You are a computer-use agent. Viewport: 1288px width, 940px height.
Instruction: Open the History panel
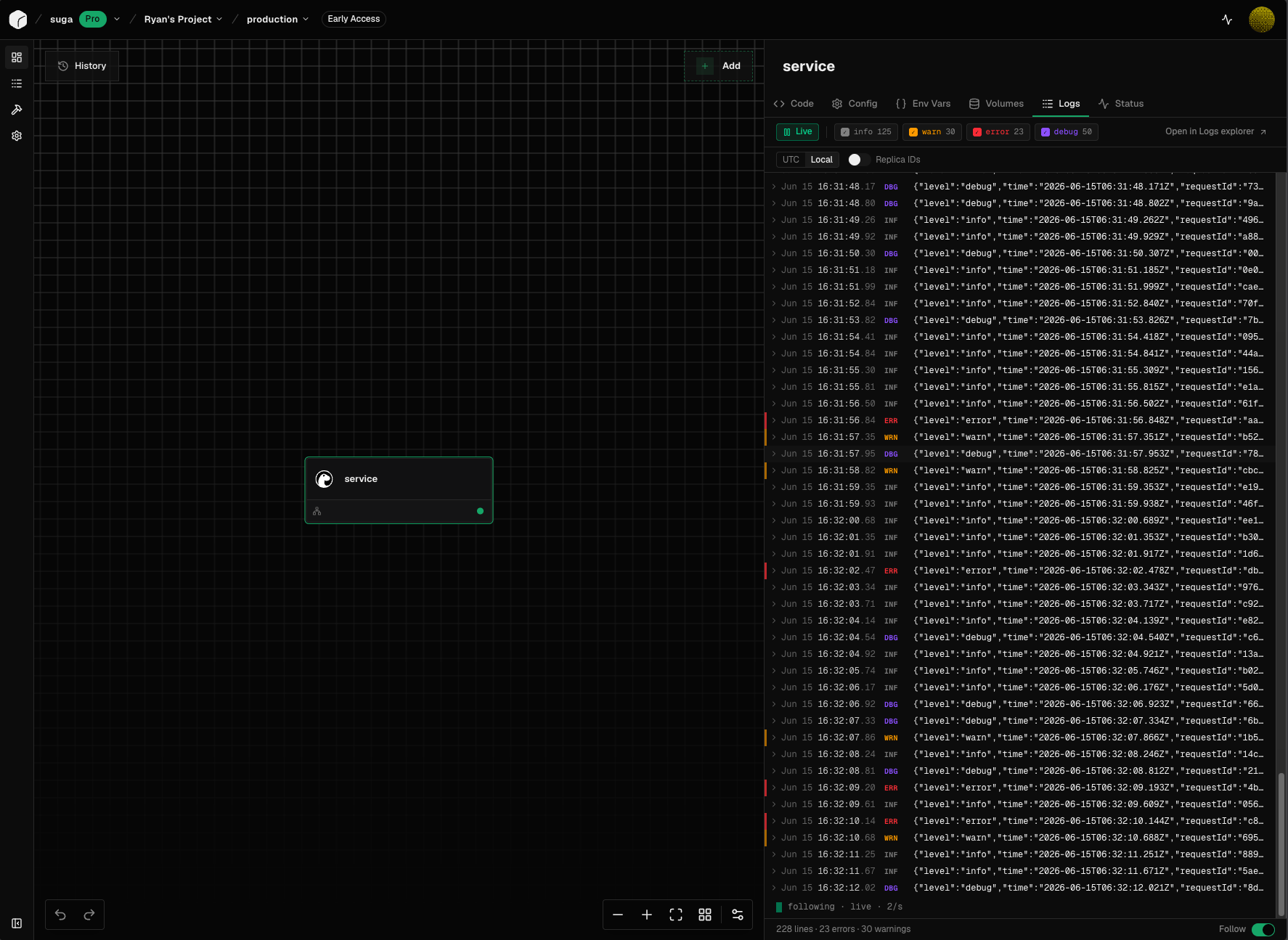pyautogui.click(x=82, y=66)
